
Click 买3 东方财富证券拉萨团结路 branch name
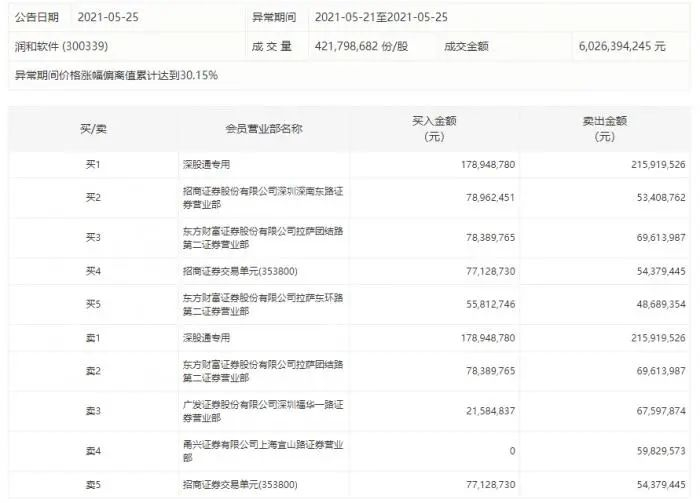pyautogui.click(x=263, y=237)
